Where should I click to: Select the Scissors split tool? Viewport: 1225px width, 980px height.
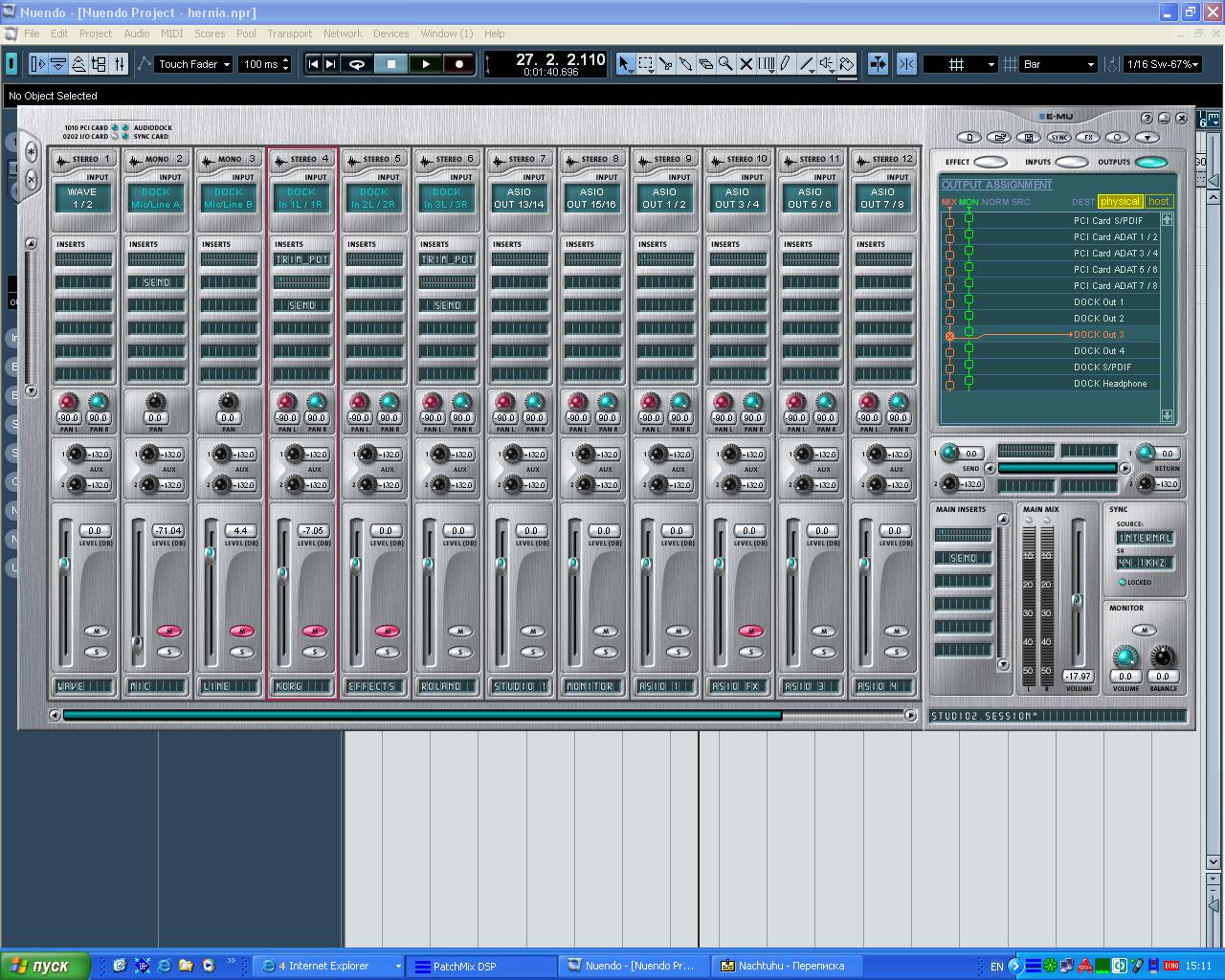coord(665,64)
